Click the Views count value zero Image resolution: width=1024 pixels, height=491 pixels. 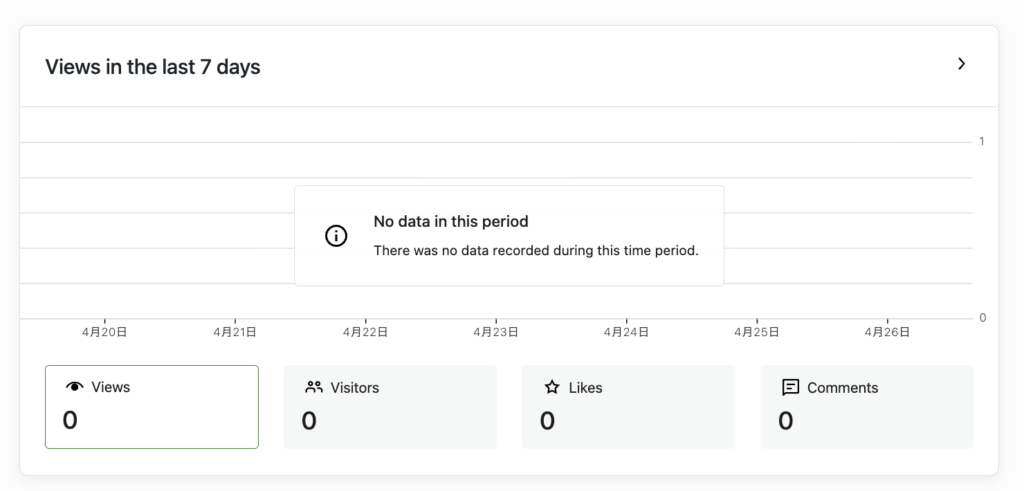70,420
